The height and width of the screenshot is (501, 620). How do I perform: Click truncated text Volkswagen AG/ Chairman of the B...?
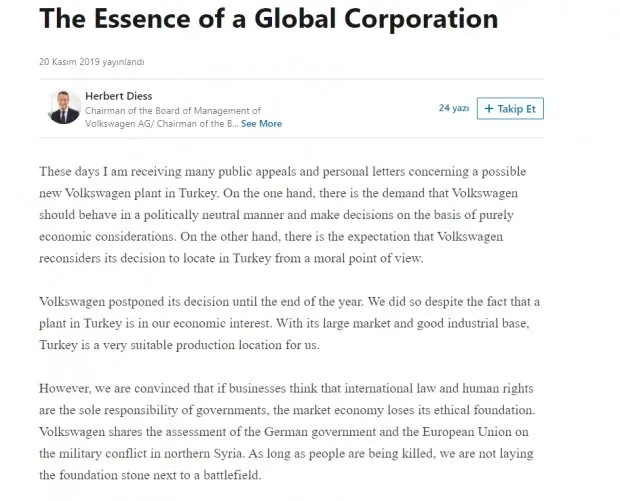(161, 124)
